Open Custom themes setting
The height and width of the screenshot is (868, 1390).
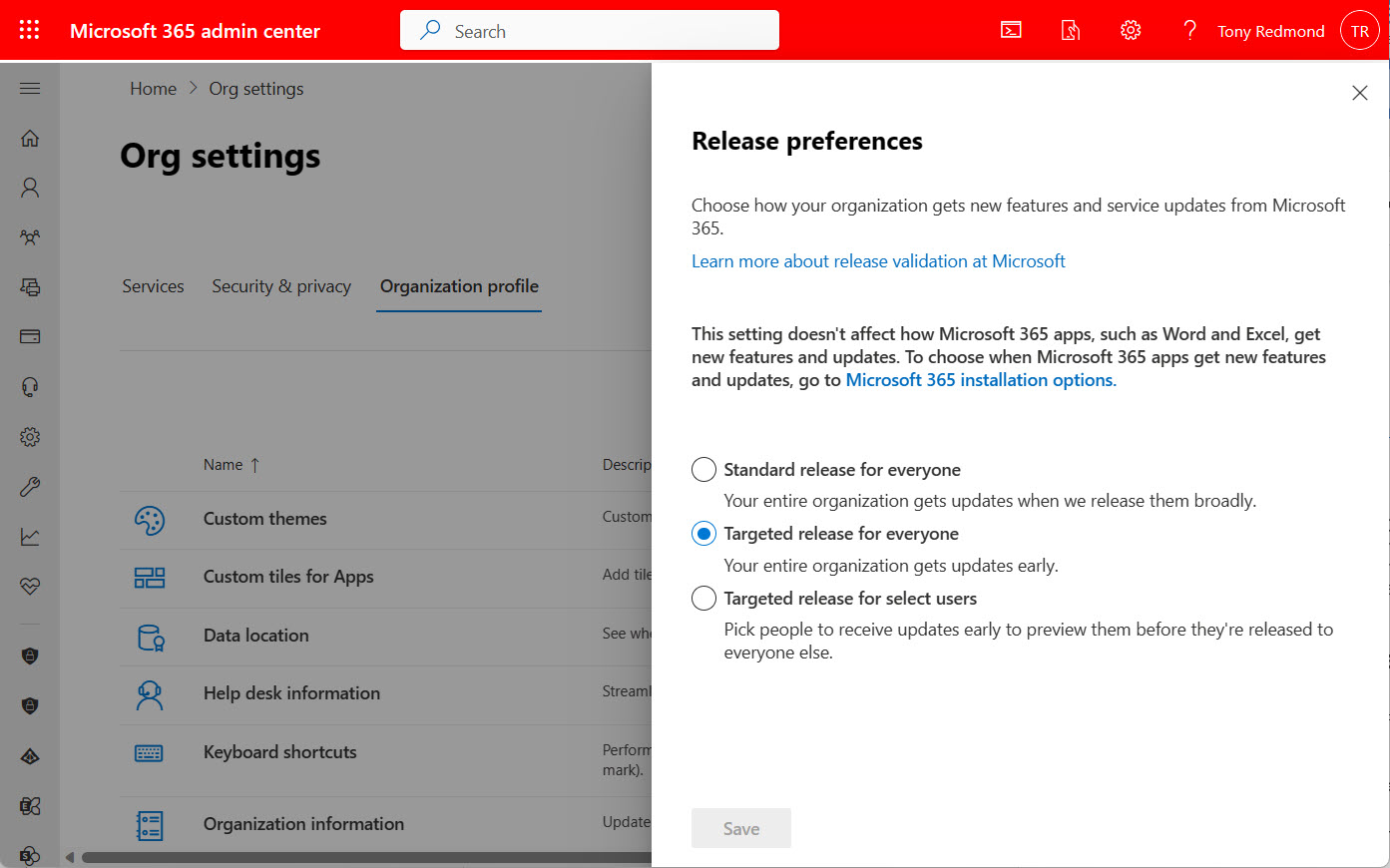265,519
